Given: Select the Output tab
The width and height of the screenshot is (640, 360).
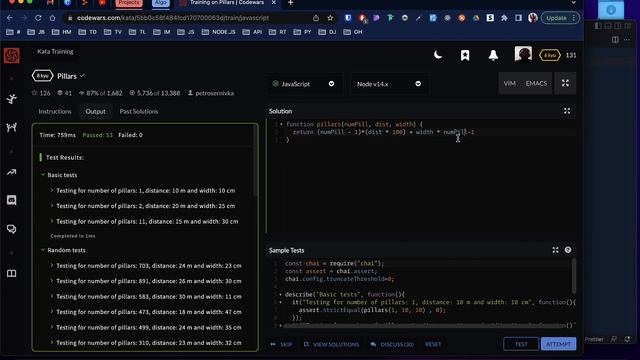Looking at the screenshot, I should 96,111.
